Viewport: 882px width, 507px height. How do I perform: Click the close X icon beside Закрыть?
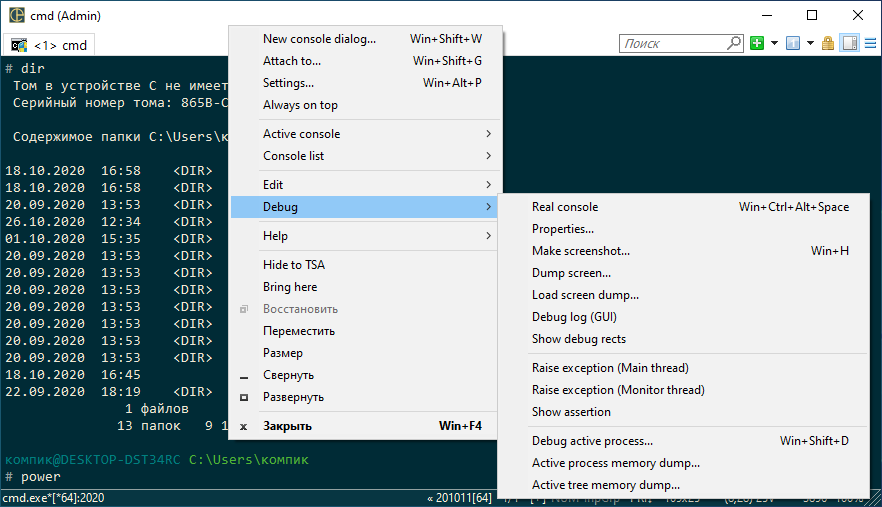(243, 426)
